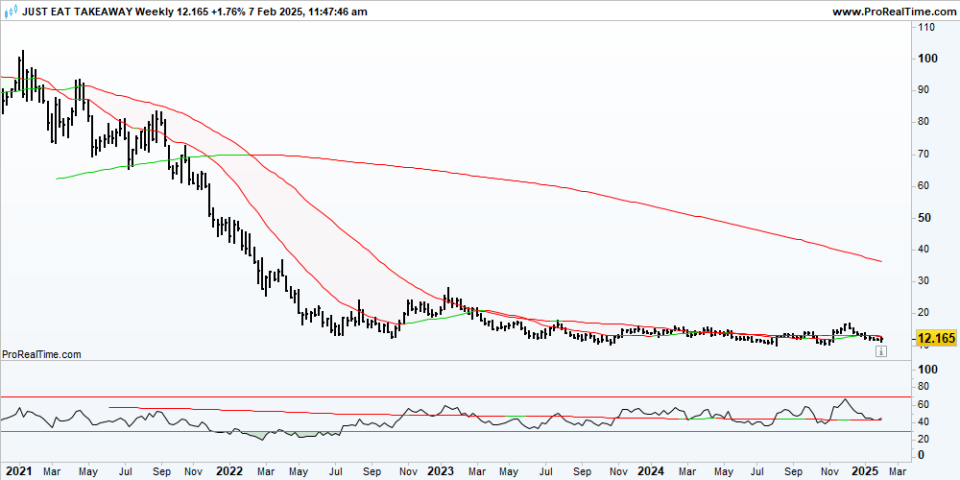Image resolution: width=960 pixels, height=480 pixels.
Task: Click the 30 label on the price axis
Action: [923, 281]
